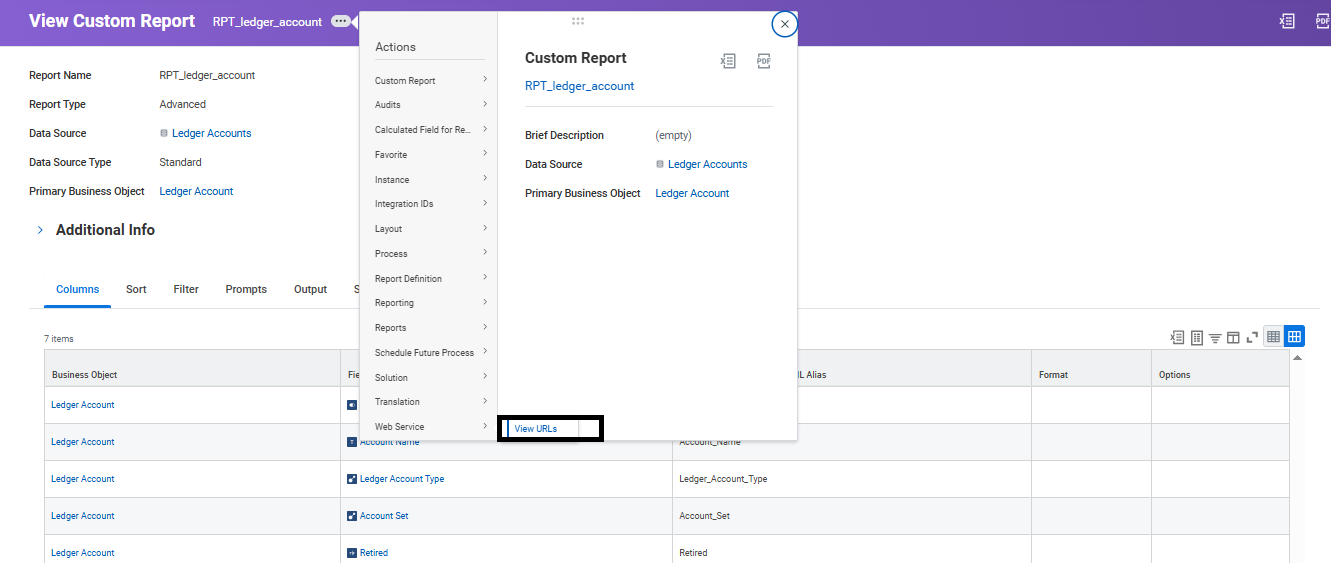
Task: Switch to Columns tab
Action: pos(78,289)
